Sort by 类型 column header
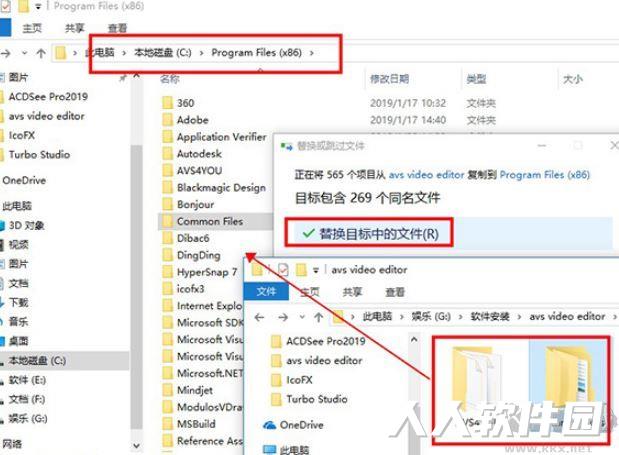Screen dimensions: 619x455 click(x=476, y=79)
